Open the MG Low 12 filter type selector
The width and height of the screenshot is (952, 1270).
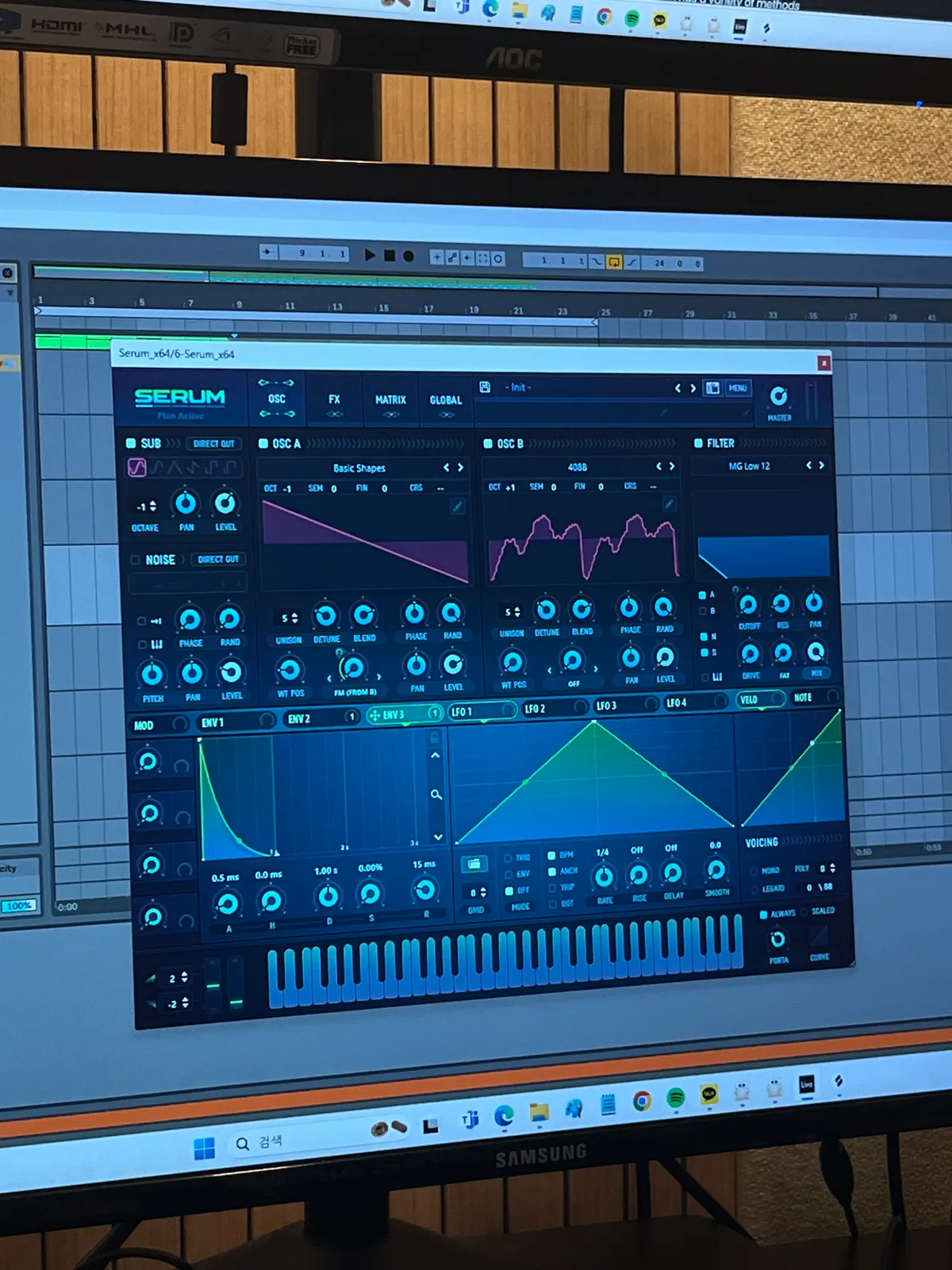click(x=750, y=466)
